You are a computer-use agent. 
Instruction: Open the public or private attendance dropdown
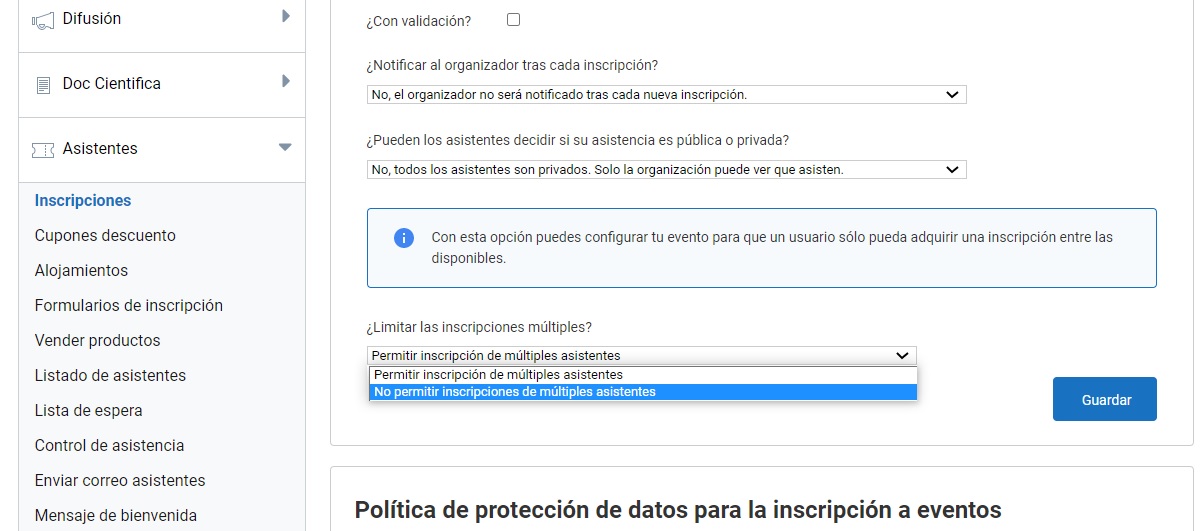(666, 170)
